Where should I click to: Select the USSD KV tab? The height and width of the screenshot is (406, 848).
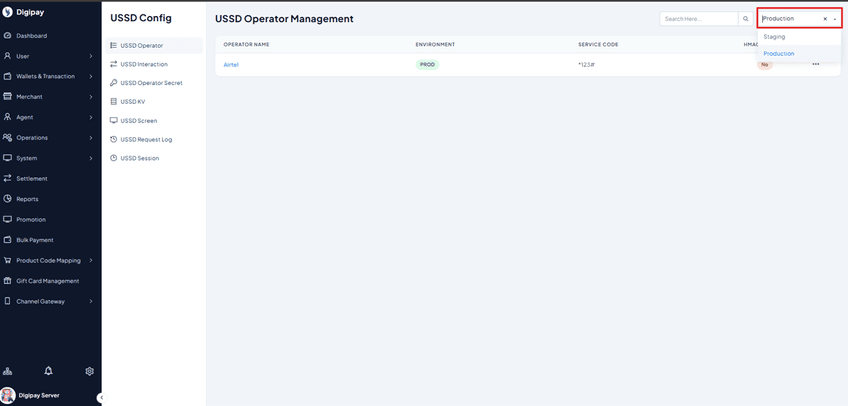pyautogui.click(x=154, y=102)
